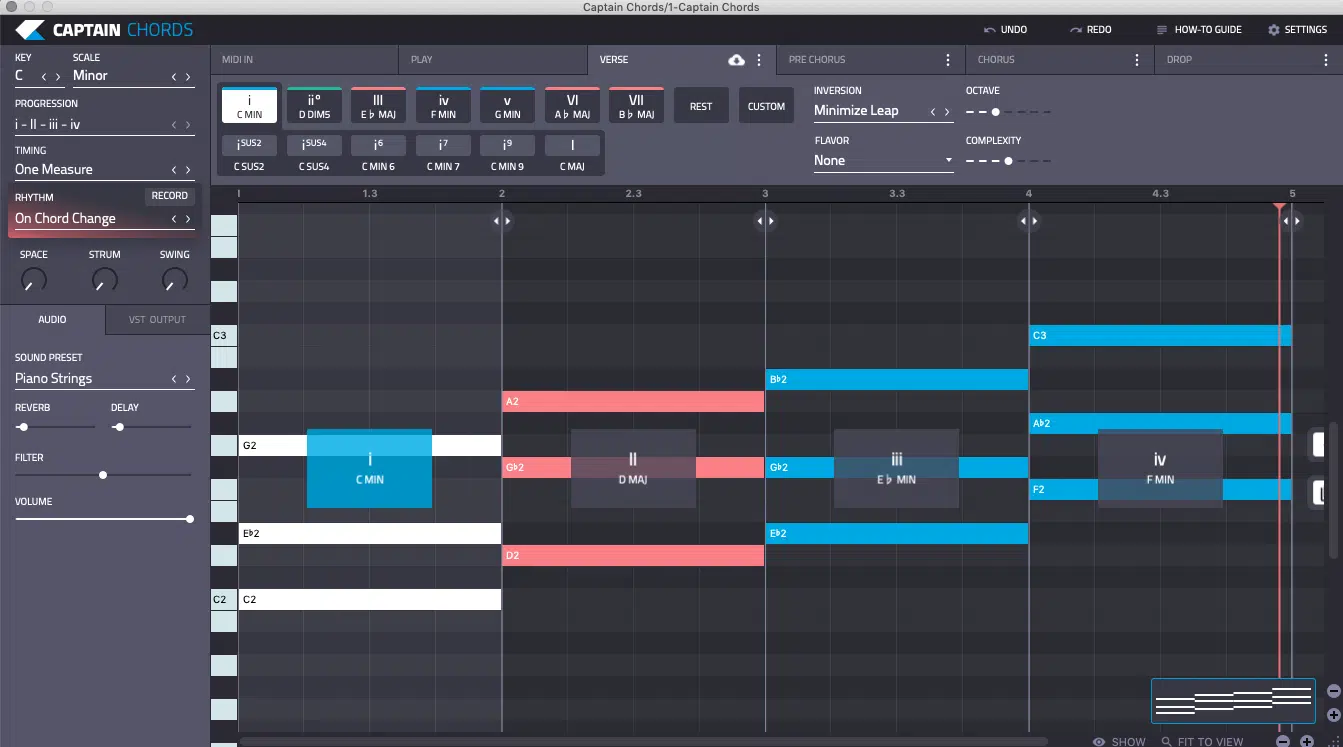Image resolution: width=1343 pixels, height=747 pixels.
Task: Open the Chorus tab three-dot menu
Action: [1137, 60]
